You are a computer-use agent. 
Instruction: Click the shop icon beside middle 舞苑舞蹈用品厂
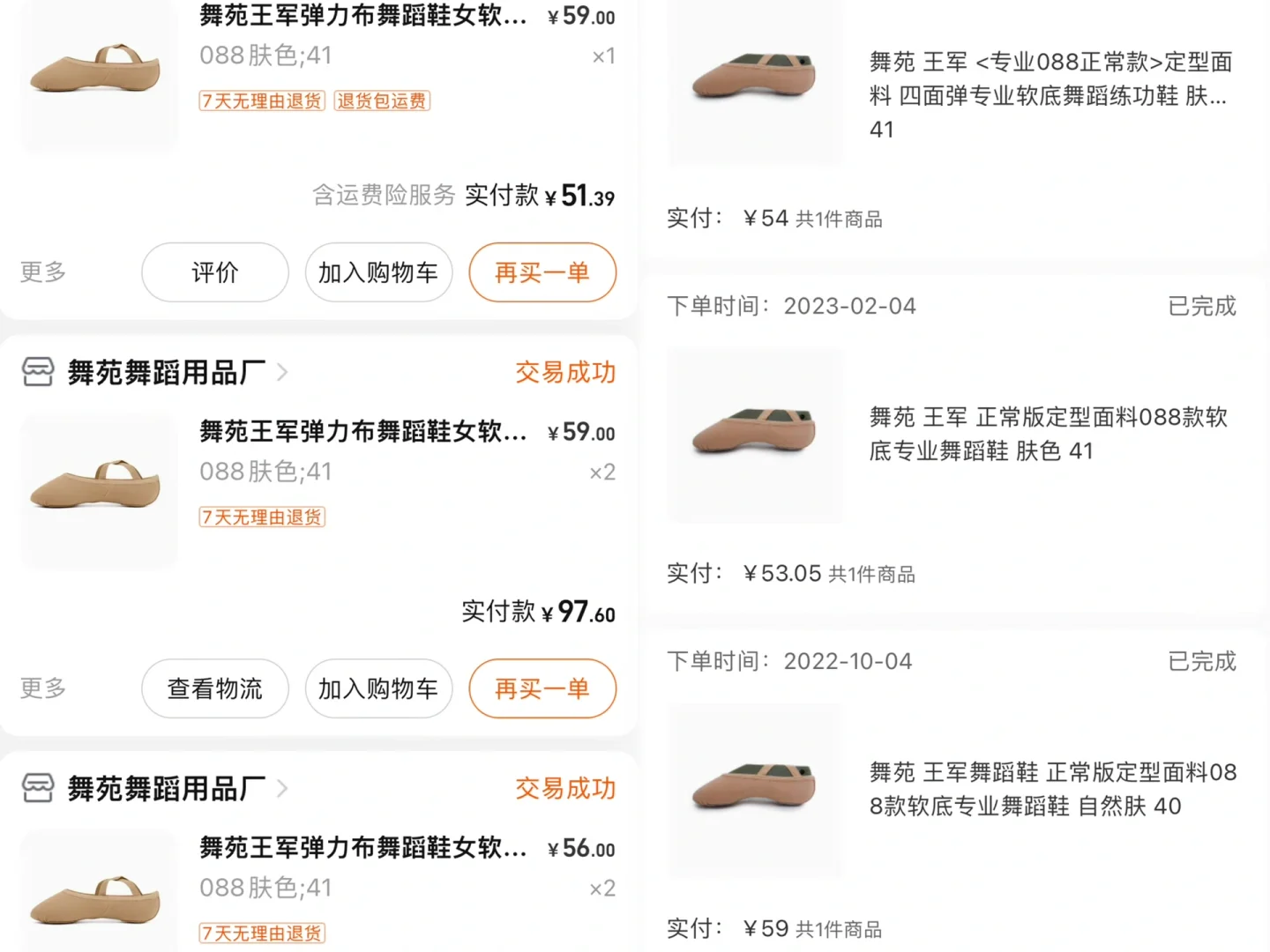pos(38,372)
